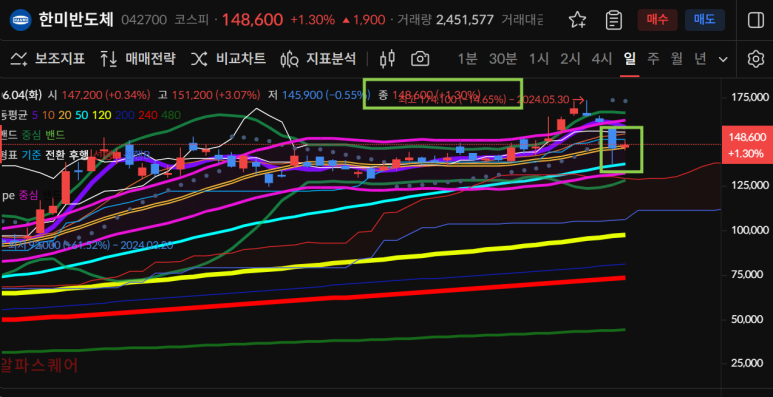Image resolution: width=773 pixels, height=397 pixels.
Task: Click stock code 042700
Action: pos(143,20)
